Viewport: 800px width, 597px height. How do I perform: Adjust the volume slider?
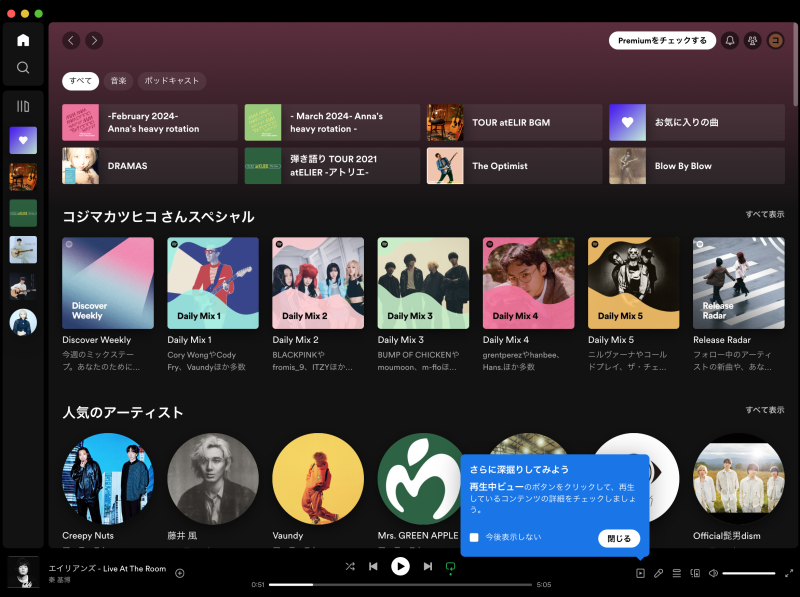[749, 574]
